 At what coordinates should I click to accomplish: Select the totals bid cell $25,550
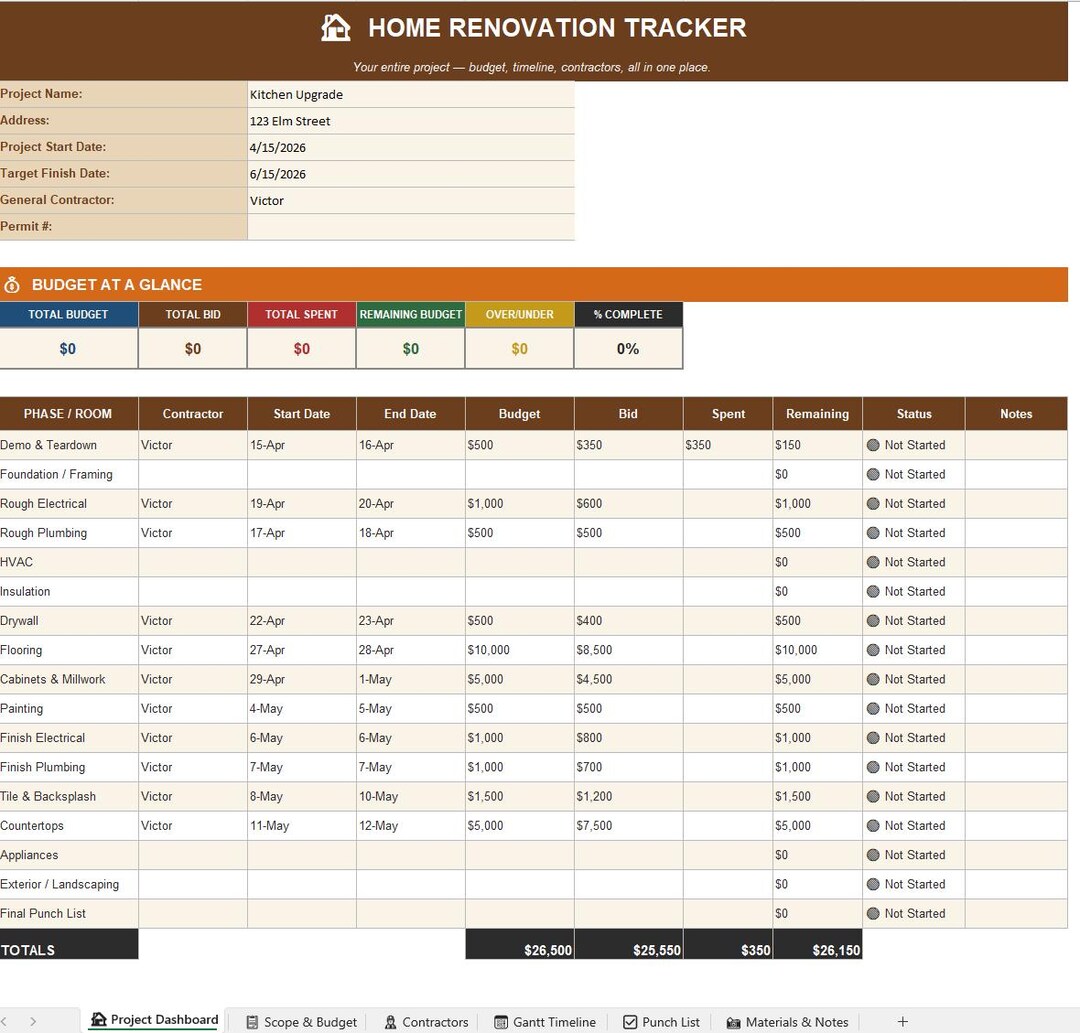[x=628, y=944]
